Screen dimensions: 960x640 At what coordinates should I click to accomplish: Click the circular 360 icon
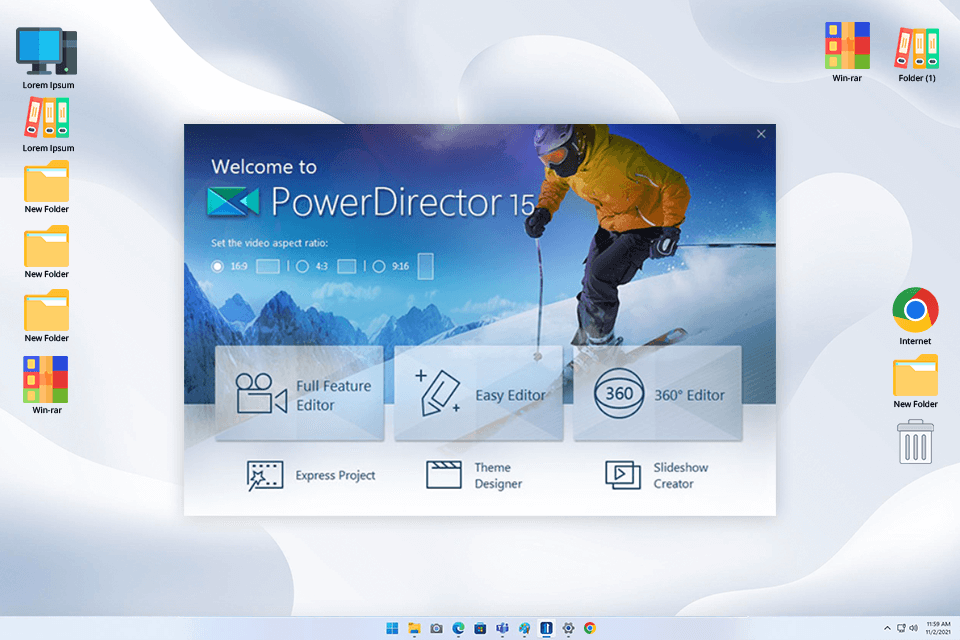click(x=619, y=393)
